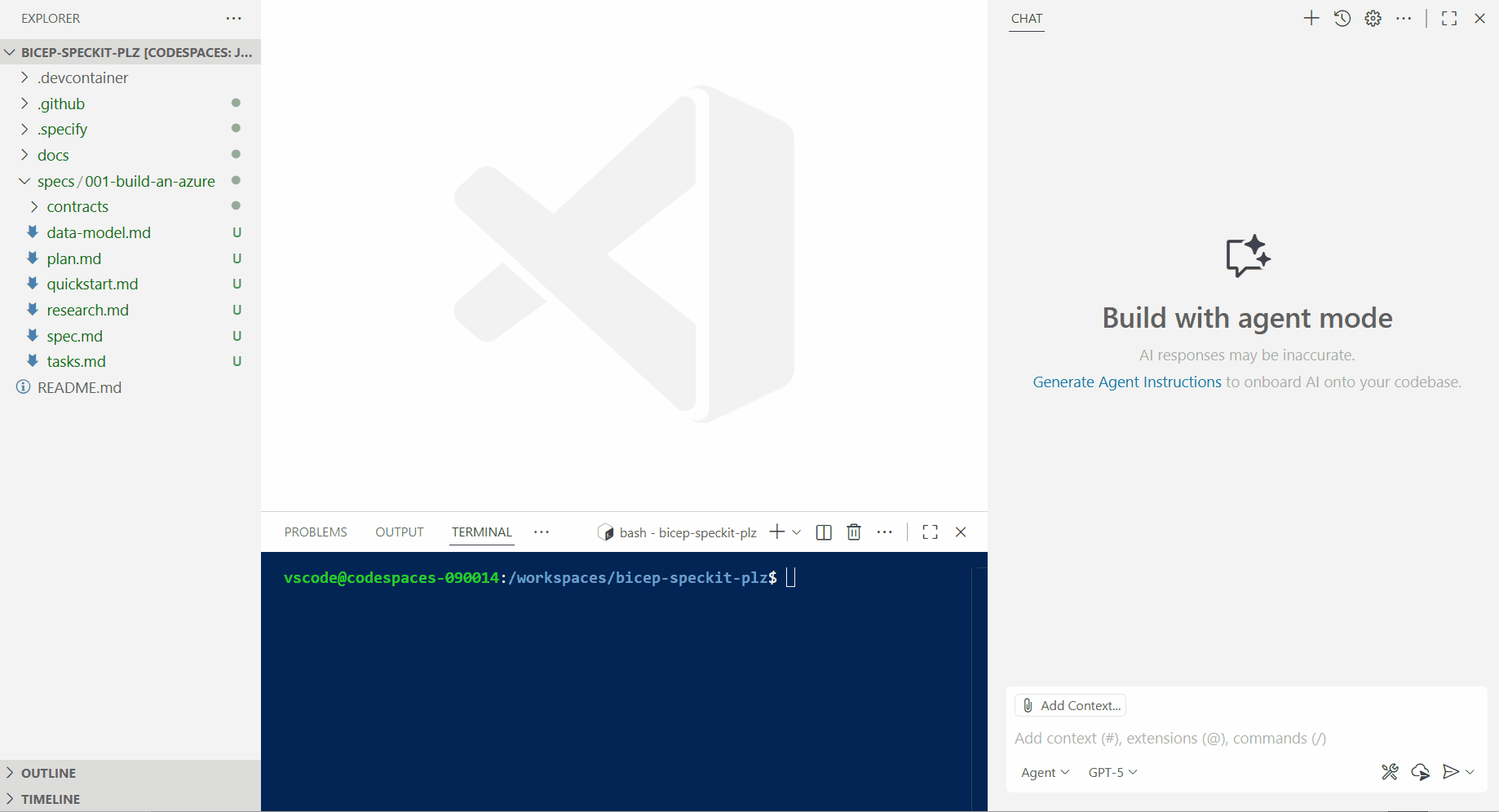Viewport: 1499px width, 812px height.
Task: Maximize the terminal panel size
Action: (930, 532)
